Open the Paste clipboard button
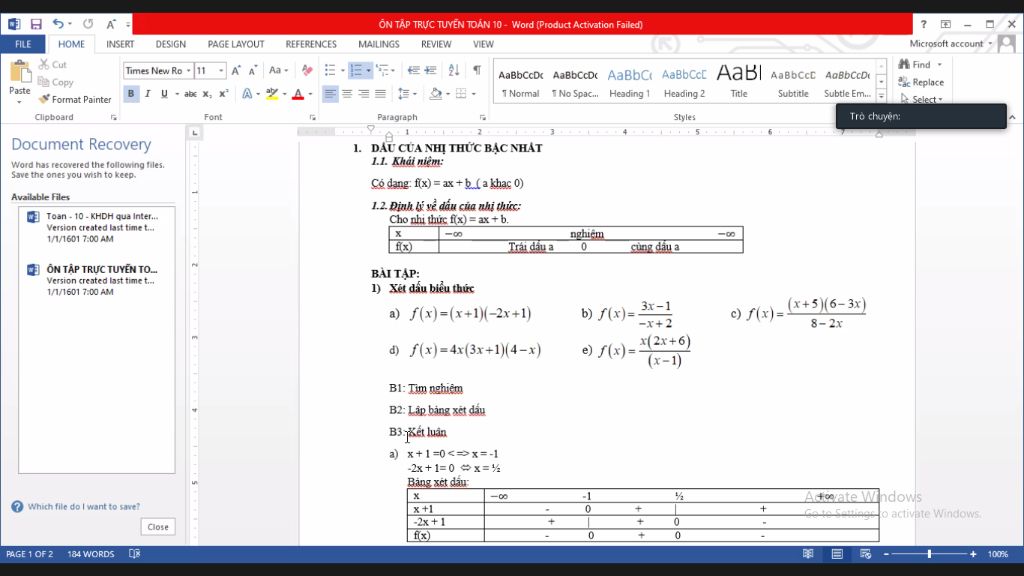Image resolution: width=1024 pixels, height=576 pixels. (20, 82)
